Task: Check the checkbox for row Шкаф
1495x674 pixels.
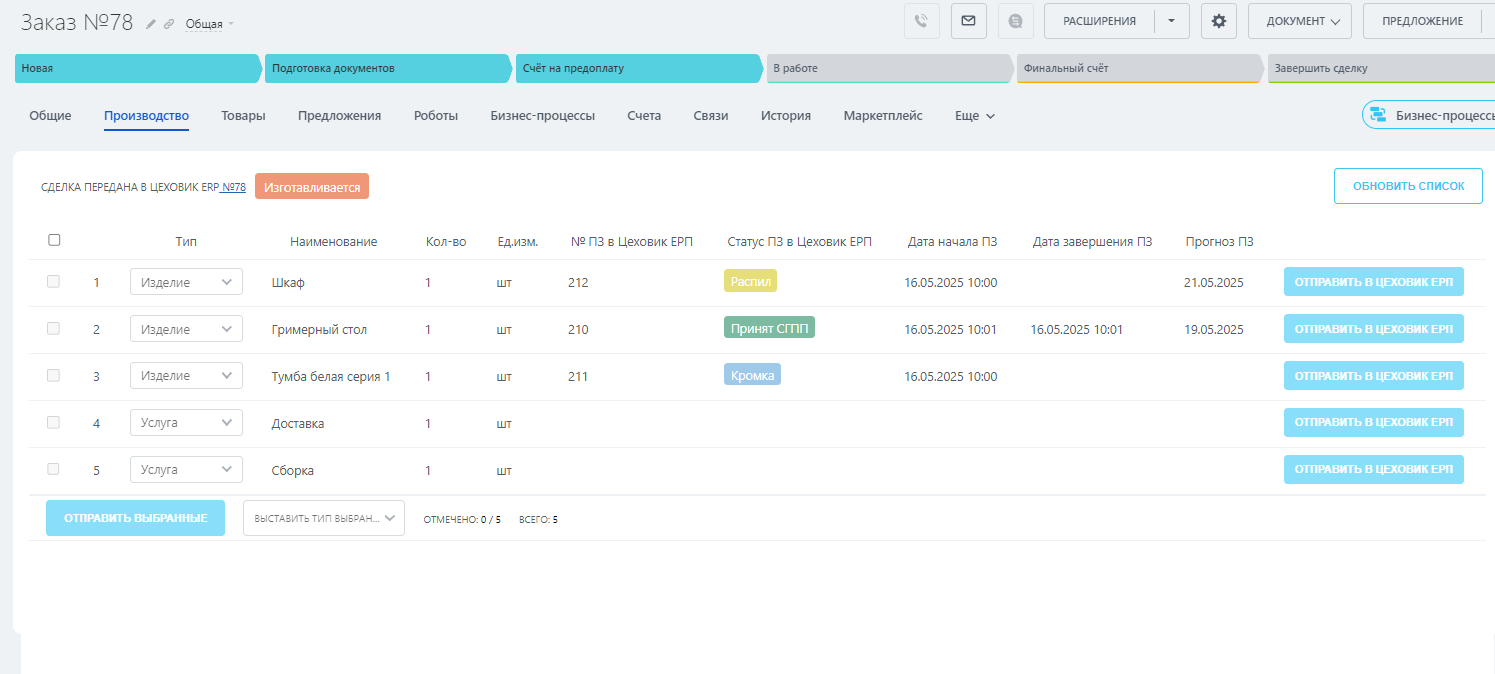Action: pos(54,282)
